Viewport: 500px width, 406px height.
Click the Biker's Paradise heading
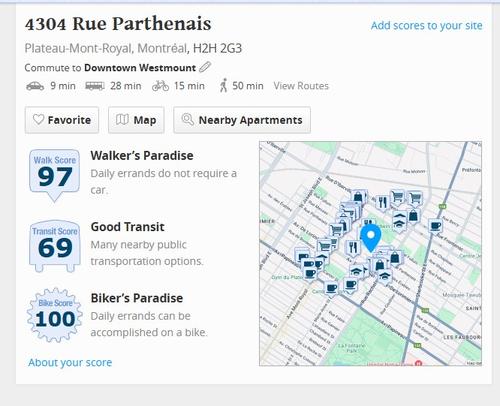point(137,298)
